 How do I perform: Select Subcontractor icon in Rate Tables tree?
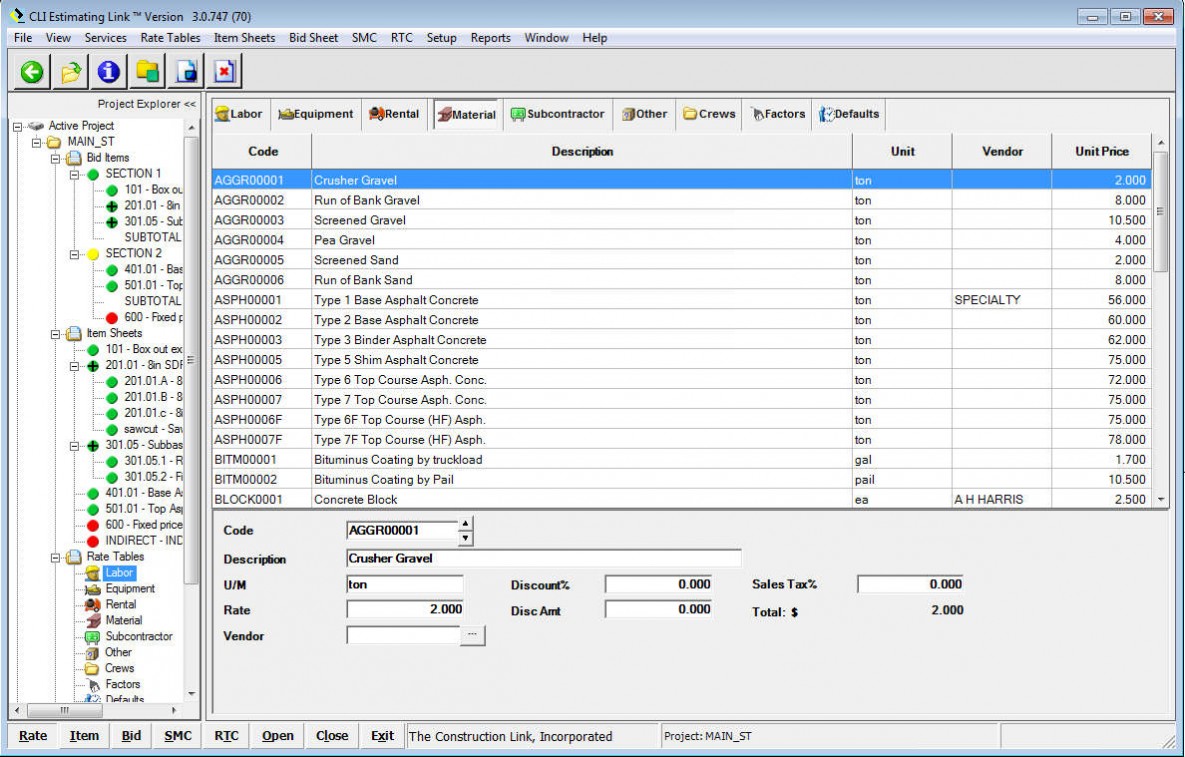(92, 636)
